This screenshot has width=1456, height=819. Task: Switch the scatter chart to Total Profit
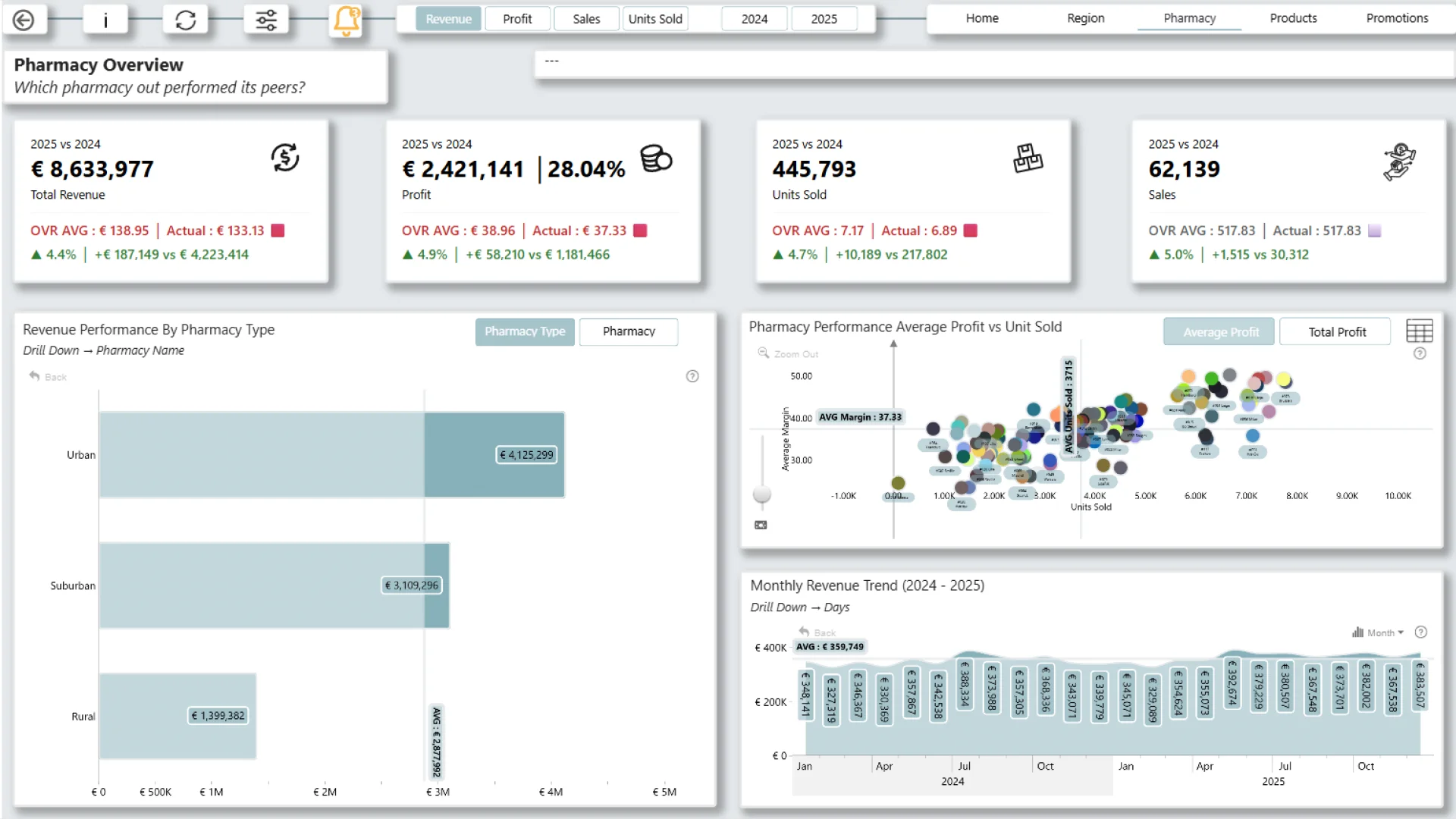(1336, 332)
